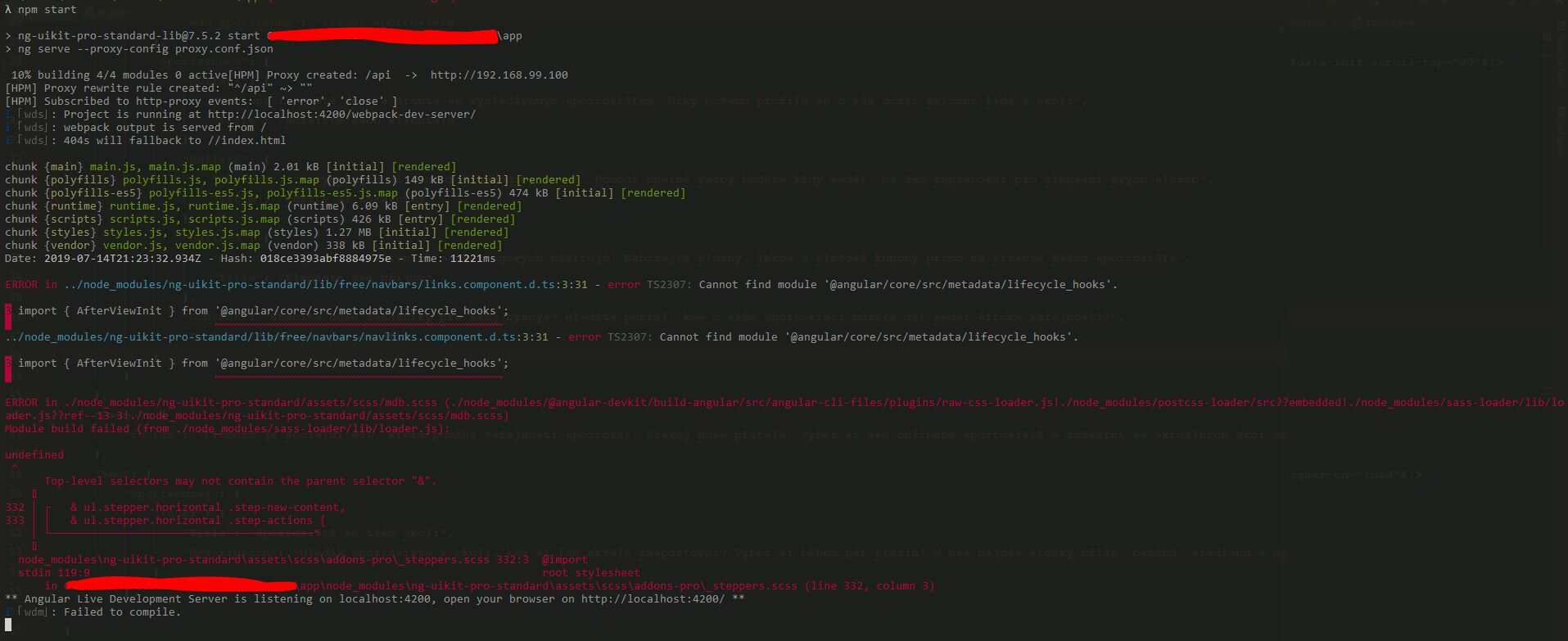Click the "ERROR in ./node_modules/ng-uikit-pro-standard/assets/scss/mdb.scss" line

(784, 409)
